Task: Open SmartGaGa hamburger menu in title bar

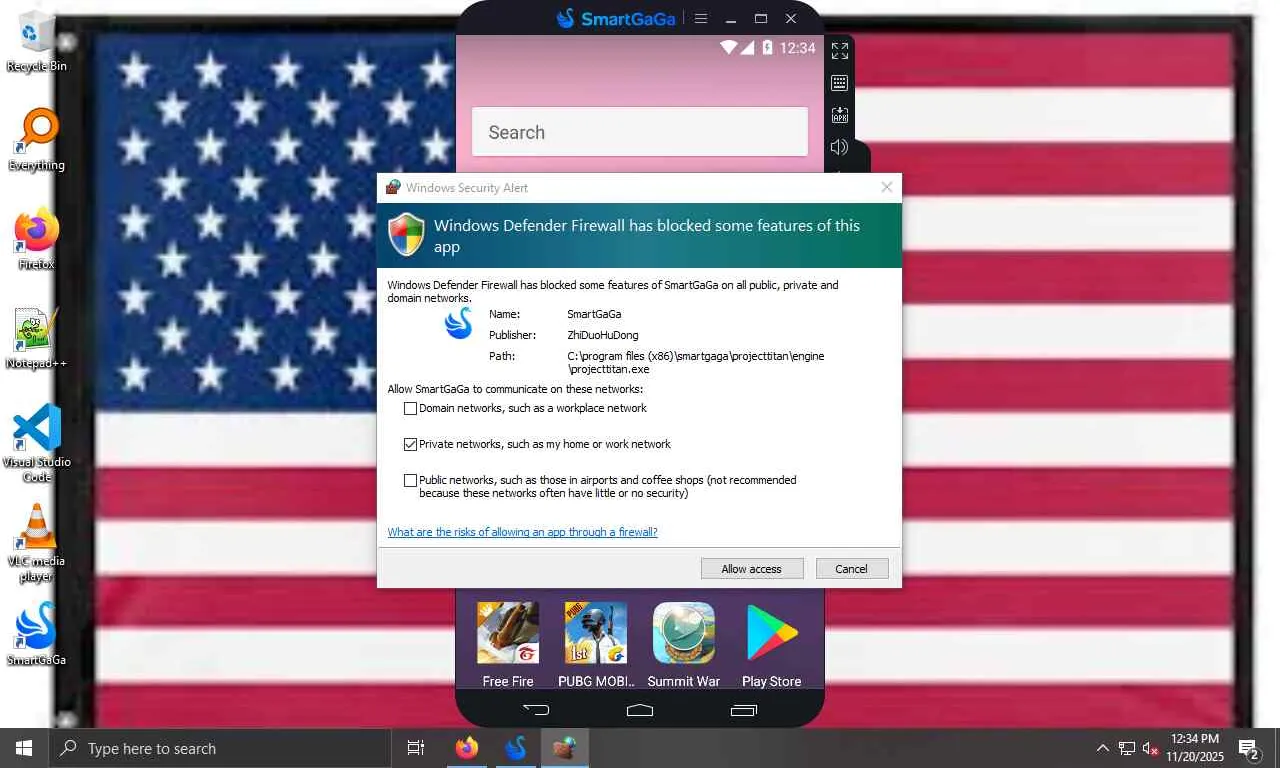Action: (701, 19)
